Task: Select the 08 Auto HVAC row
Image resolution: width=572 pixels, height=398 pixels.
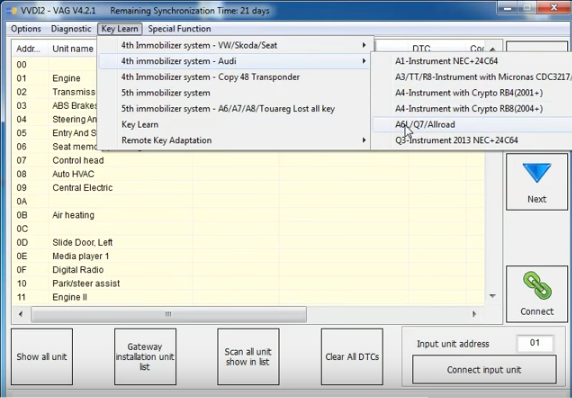Action: [x=248, y=174]
